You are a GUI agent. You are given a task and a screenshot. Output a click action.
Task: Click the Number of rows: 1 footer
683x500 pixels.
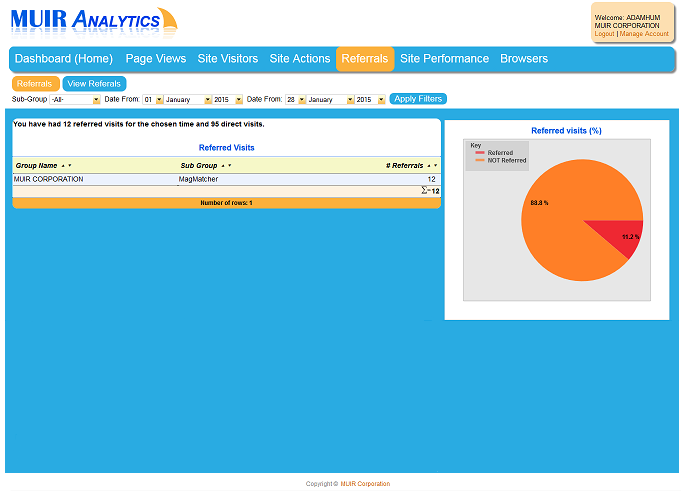click(x=227, y=203)
